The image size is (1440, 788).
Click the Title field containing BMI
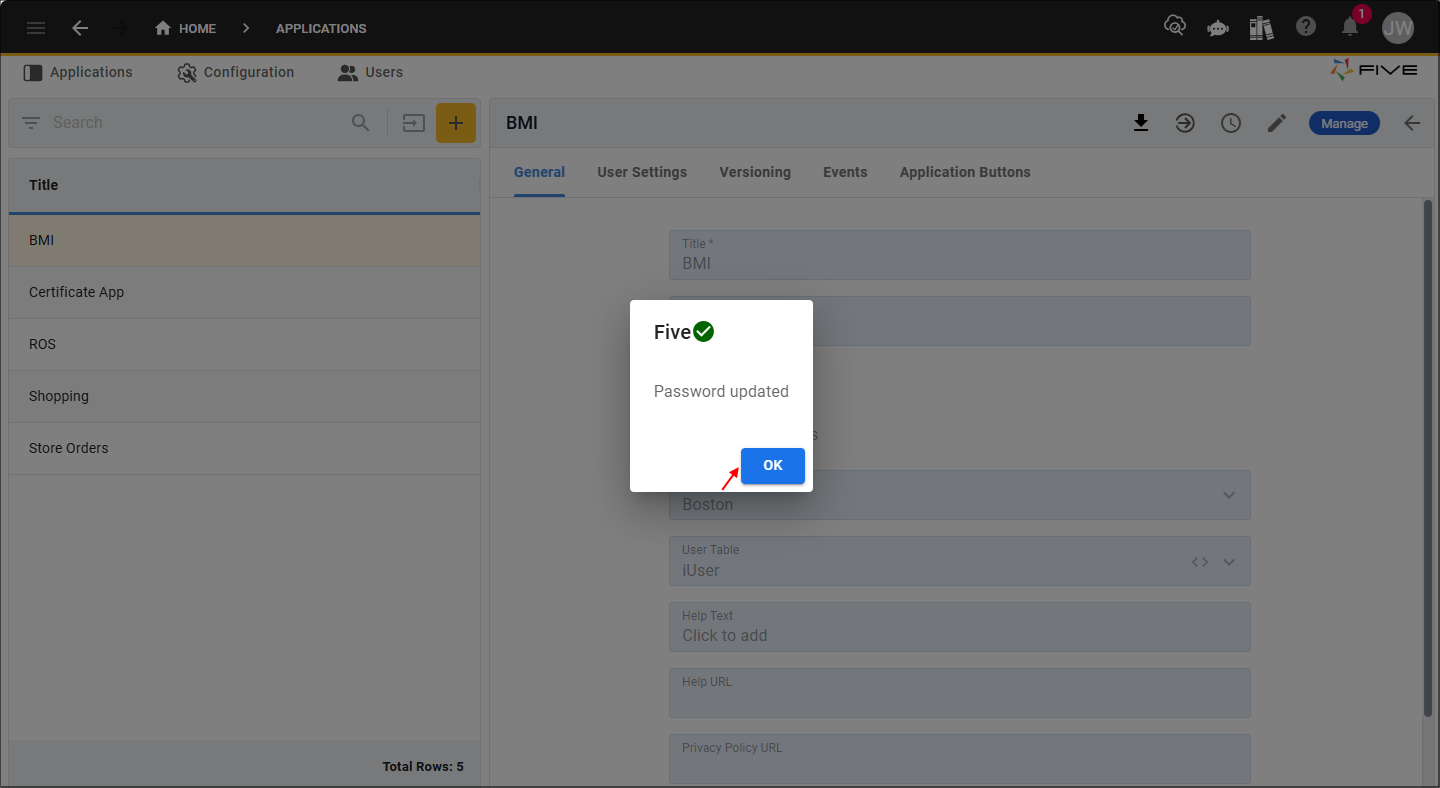coord(960,255)
